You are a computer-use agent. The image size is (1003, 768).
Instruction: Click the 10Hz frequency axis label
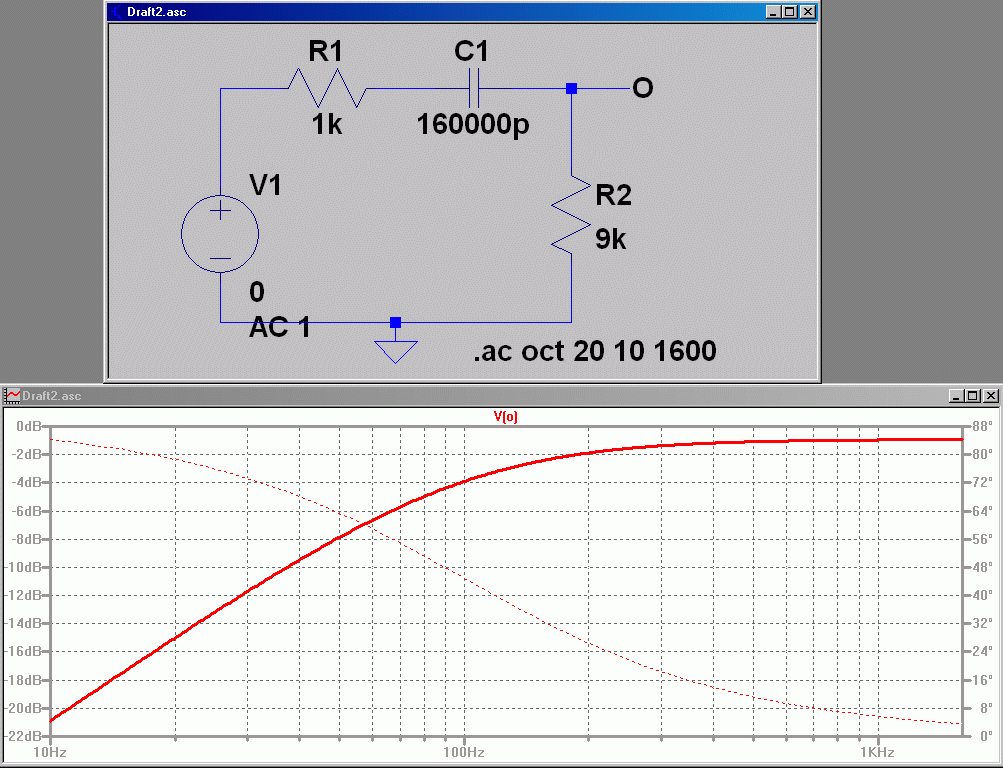[x=50, y=752]
